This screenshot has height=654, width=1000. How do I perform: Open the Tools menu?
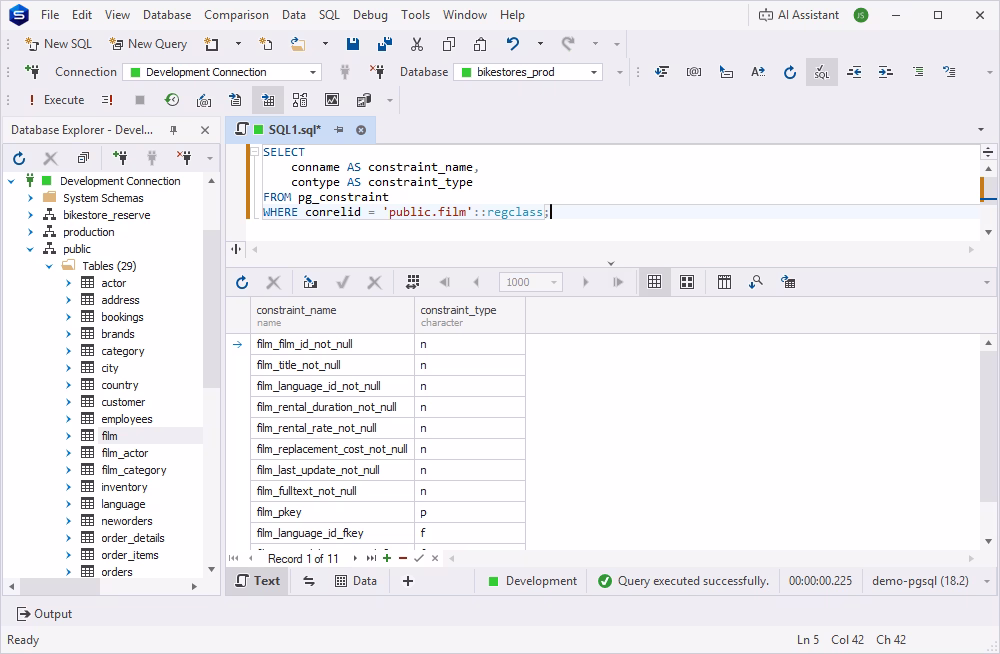[x=415, y=15]
